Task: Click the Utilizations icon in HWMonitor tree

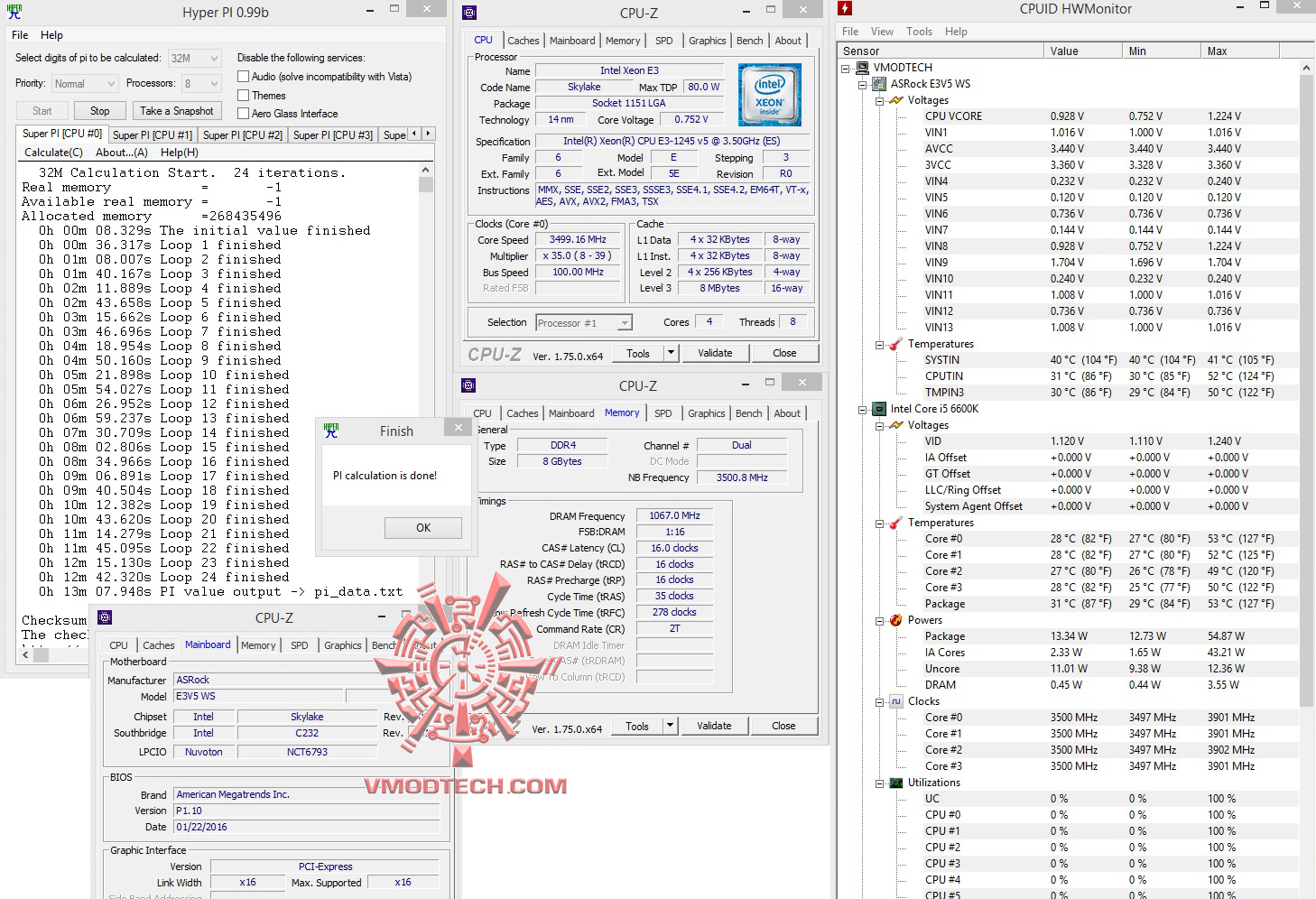Action: tap(896, 783)
